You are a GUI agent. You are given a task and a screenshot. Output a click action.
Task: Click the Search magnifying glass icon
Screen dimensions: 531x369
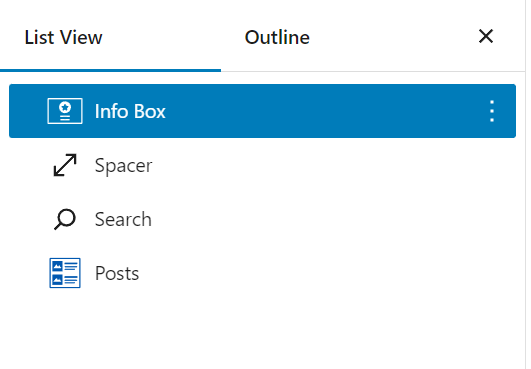(65, 219)
